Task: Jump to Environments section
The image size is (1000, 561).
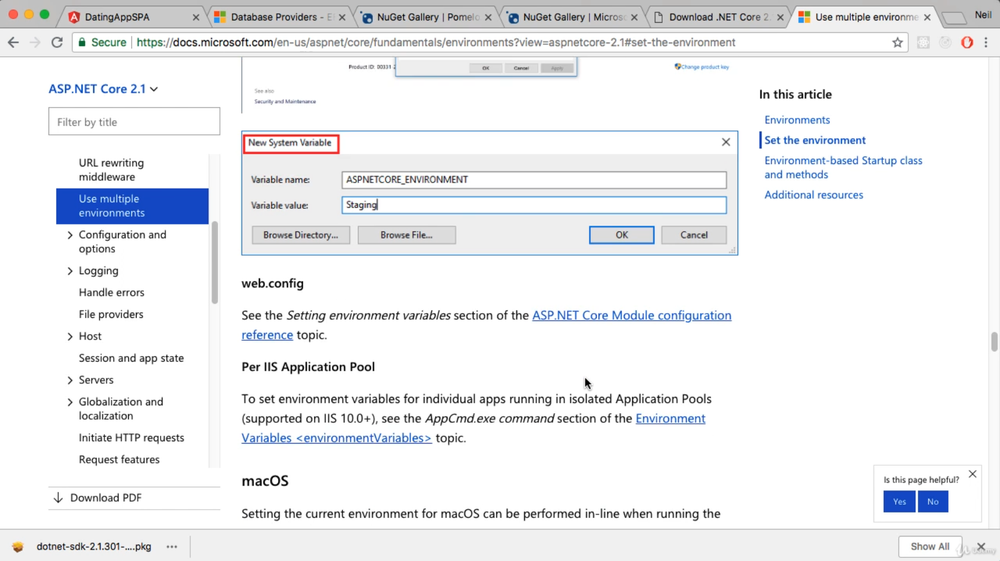Action: [797, 120]
